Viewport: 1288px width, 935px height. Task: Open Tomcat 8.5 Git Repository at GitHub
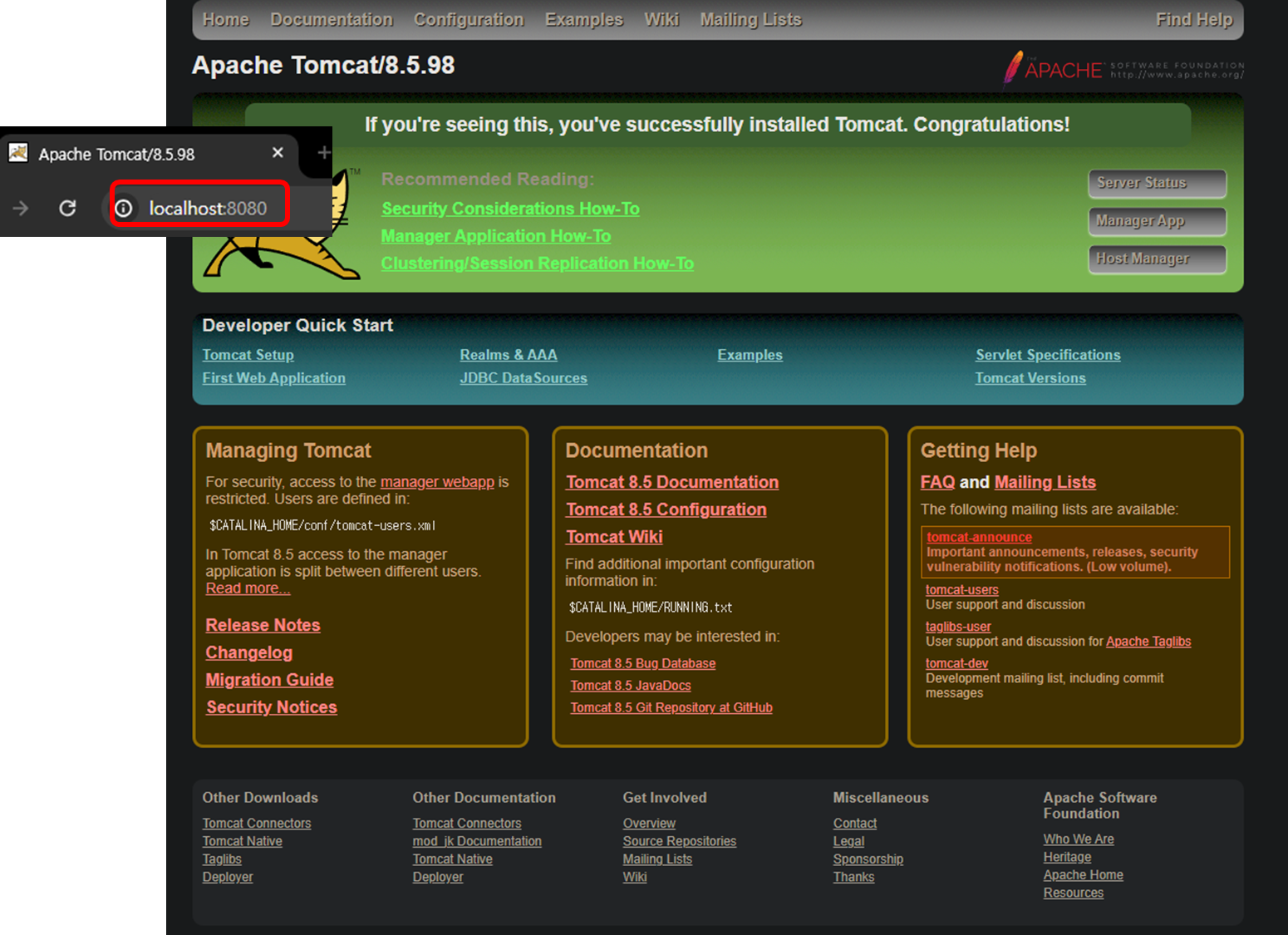coord(671,708)
